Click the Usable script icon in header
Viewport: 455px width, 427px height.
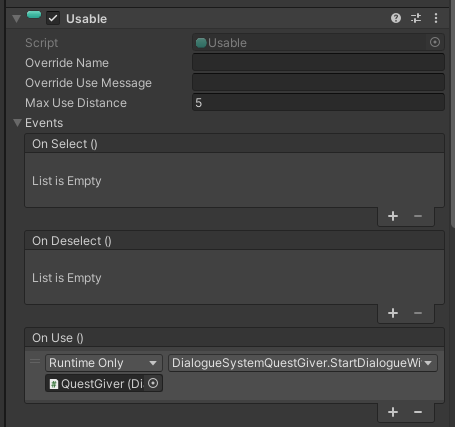click(34, 15)
